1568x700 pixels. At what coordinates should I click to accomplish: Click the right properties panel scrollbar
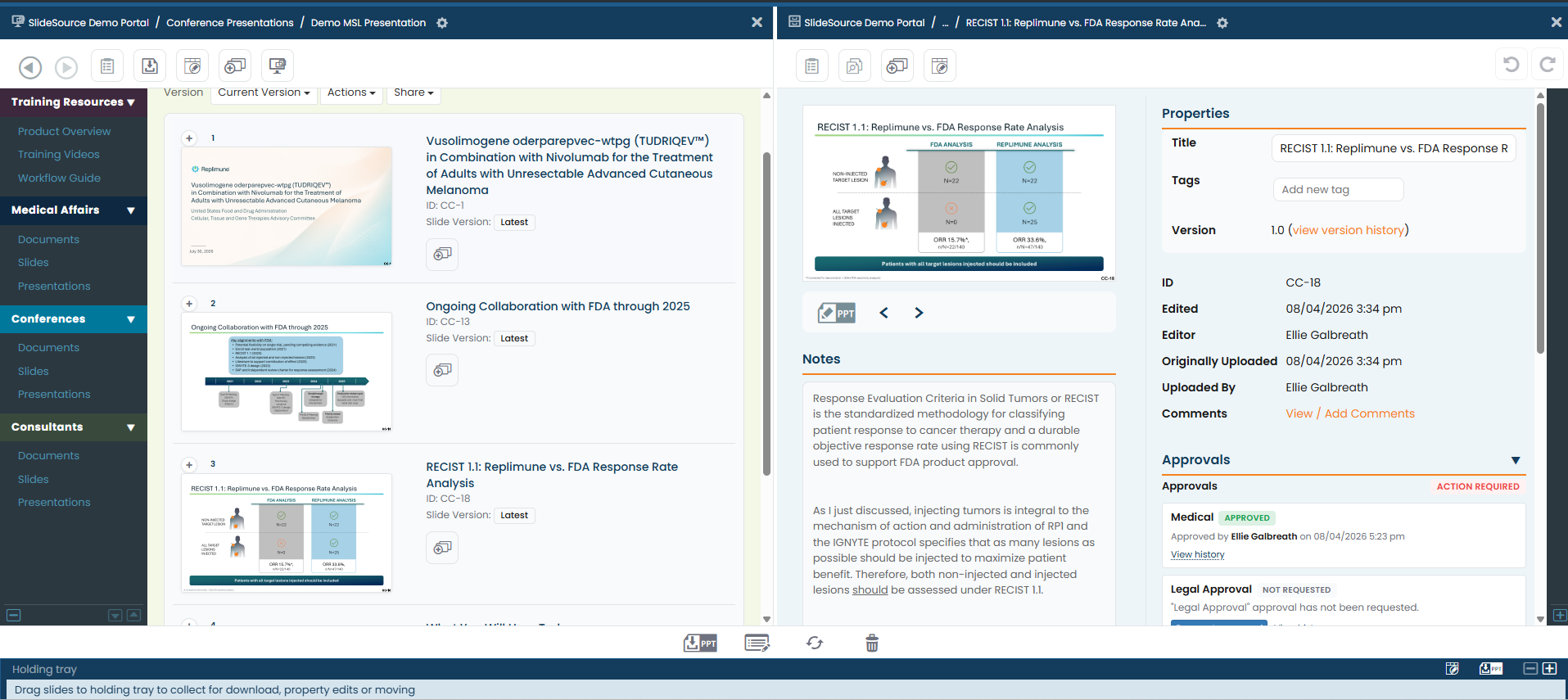tap(1540, 228)
